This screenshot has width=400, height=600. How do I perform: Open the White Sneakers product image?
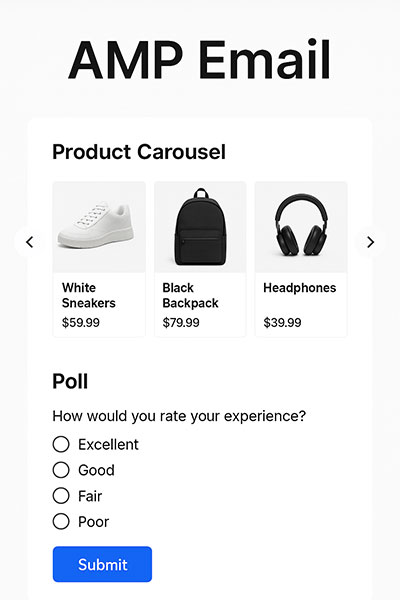99,227
